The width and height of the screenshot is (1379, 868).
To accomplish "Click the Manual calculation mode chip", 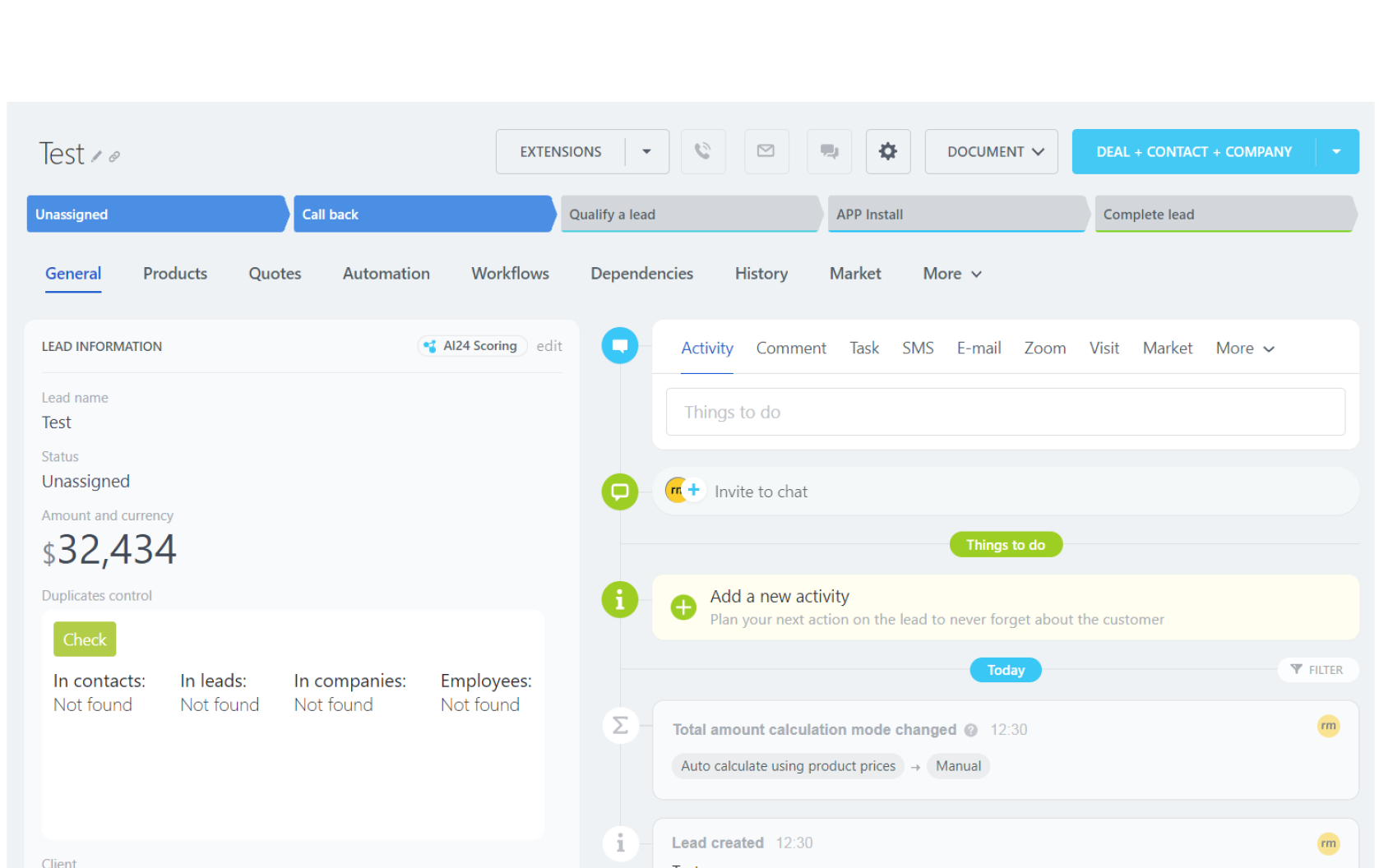I will pyautogui.click(x=958, y=766).
